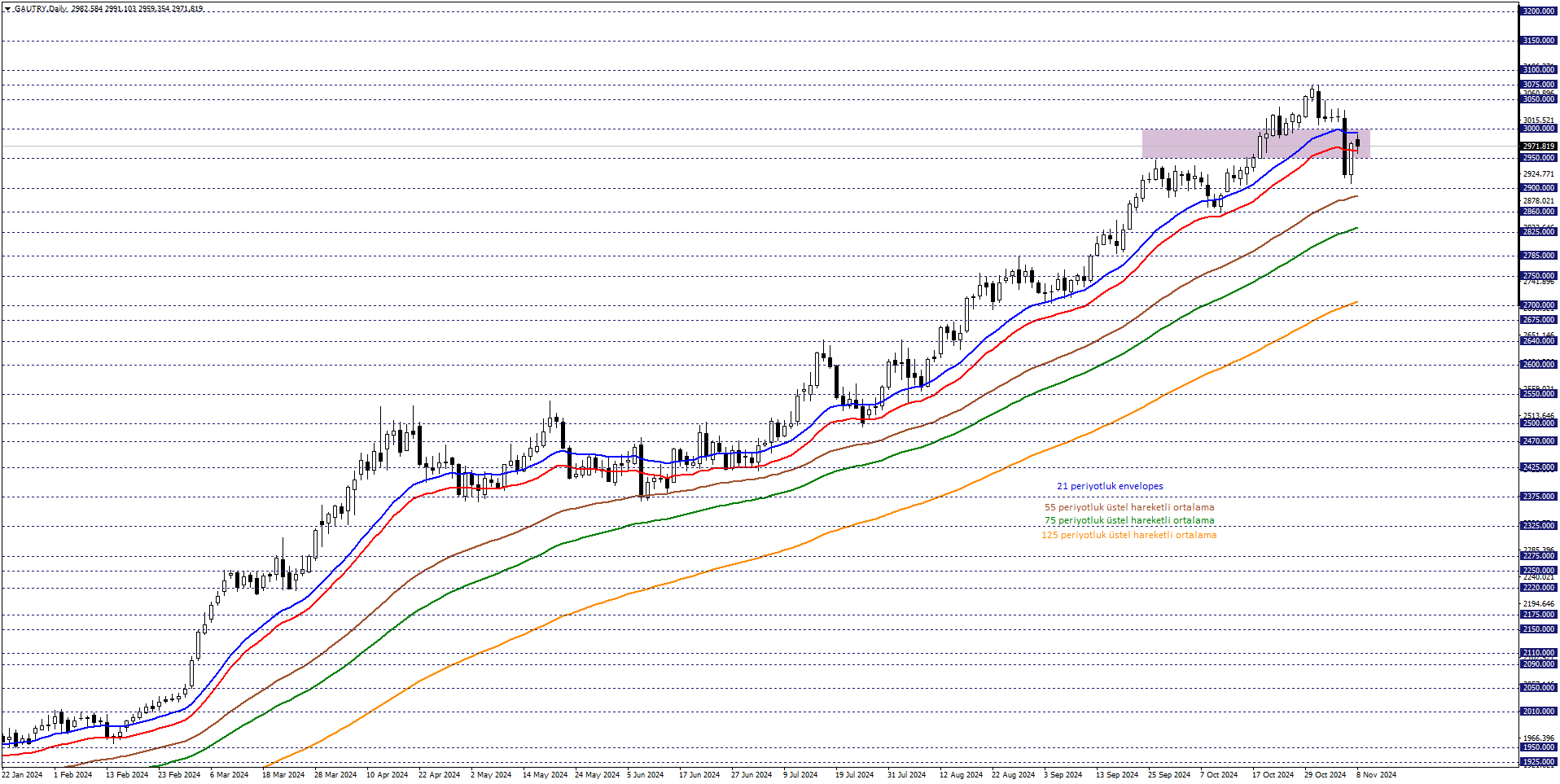Click the 22 Aug 2024 date label
This screenshot has width=1560, height=784.
click(x=1013, y=775)
